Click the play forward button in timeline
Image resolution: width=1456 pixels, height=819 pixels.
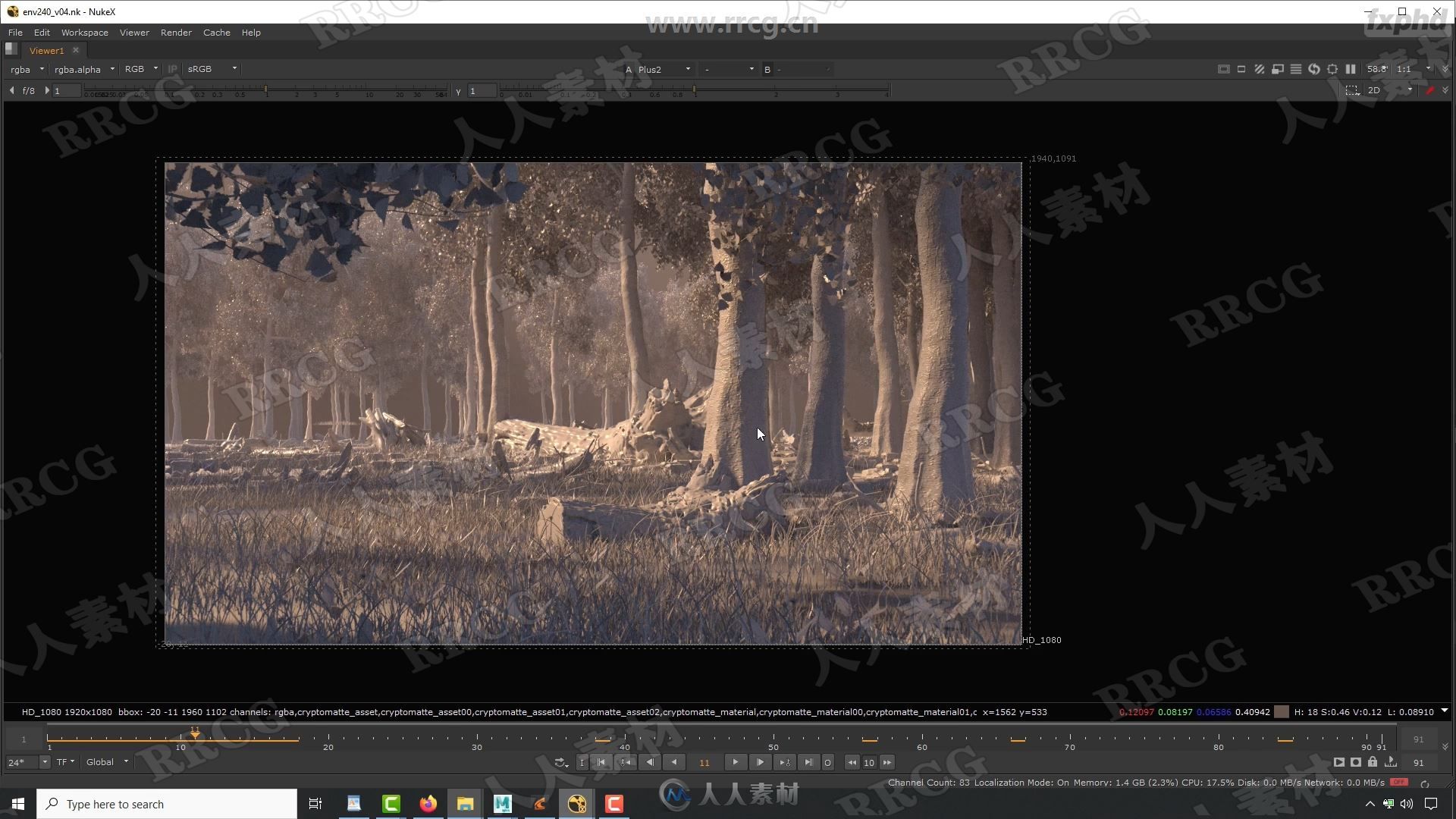734,762
